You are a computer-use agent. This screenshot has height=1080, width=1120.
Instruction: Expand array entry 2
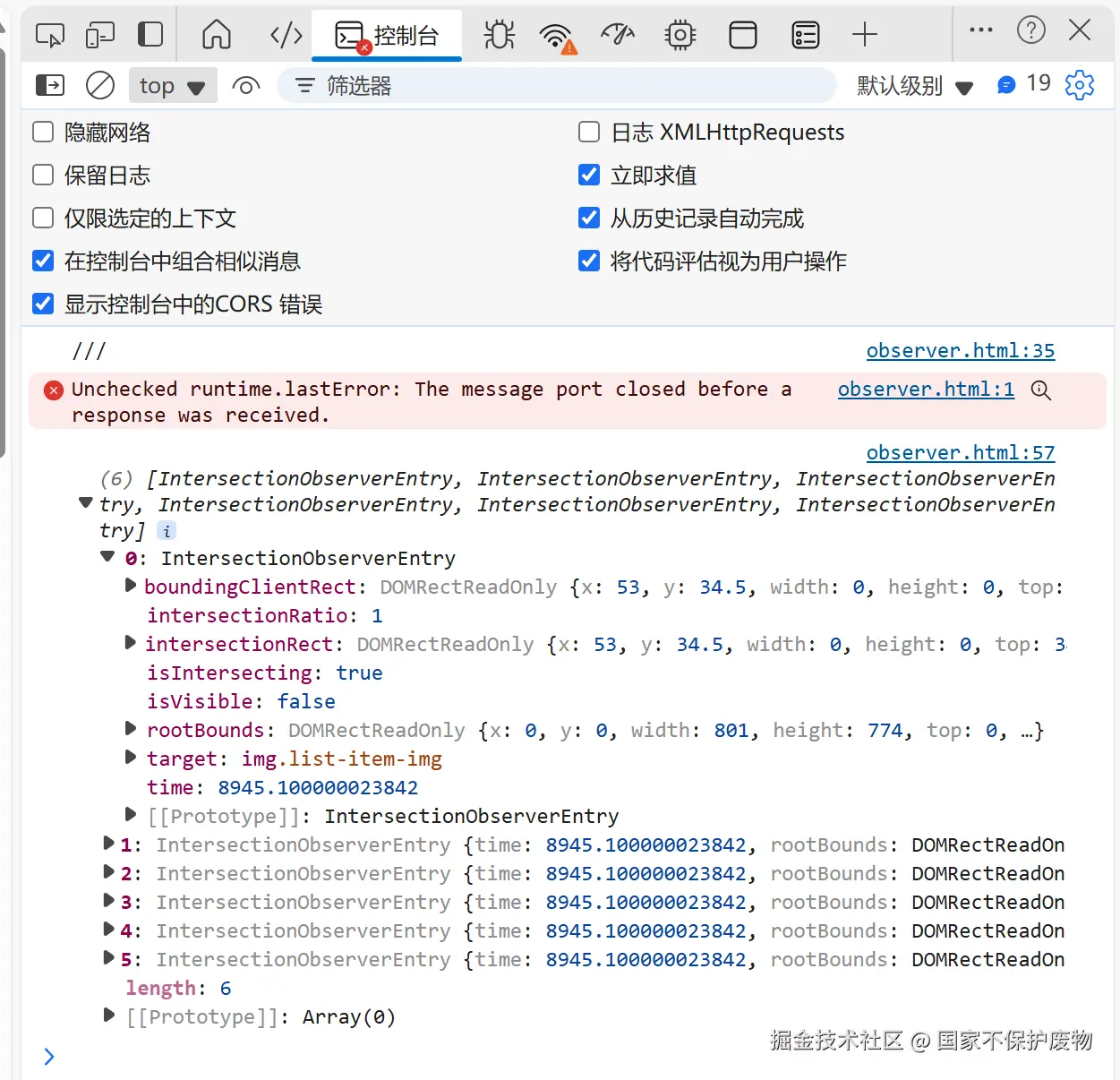click(x=108, y=872)
